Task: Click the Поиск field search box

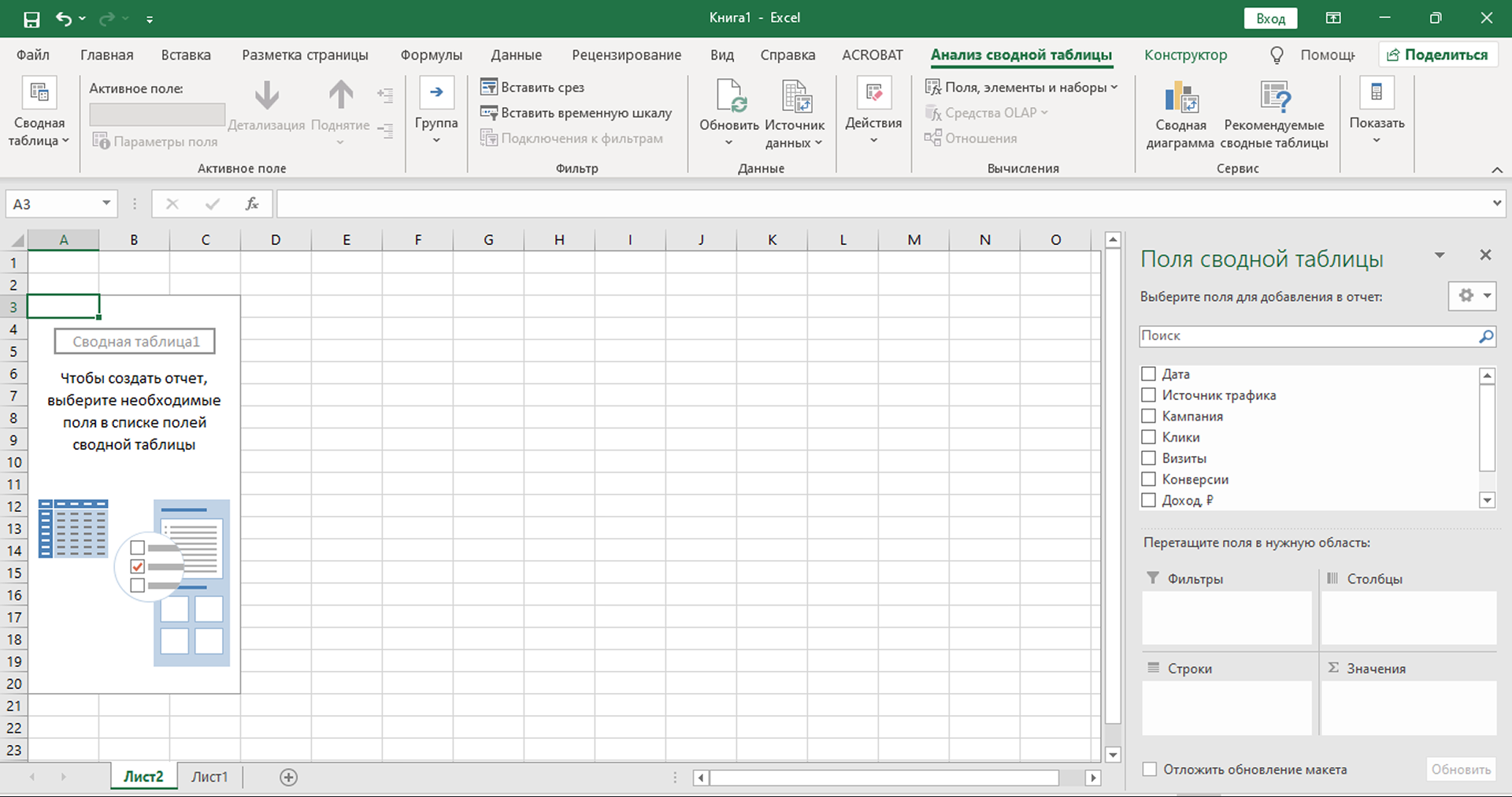Action: [1307, 336]
